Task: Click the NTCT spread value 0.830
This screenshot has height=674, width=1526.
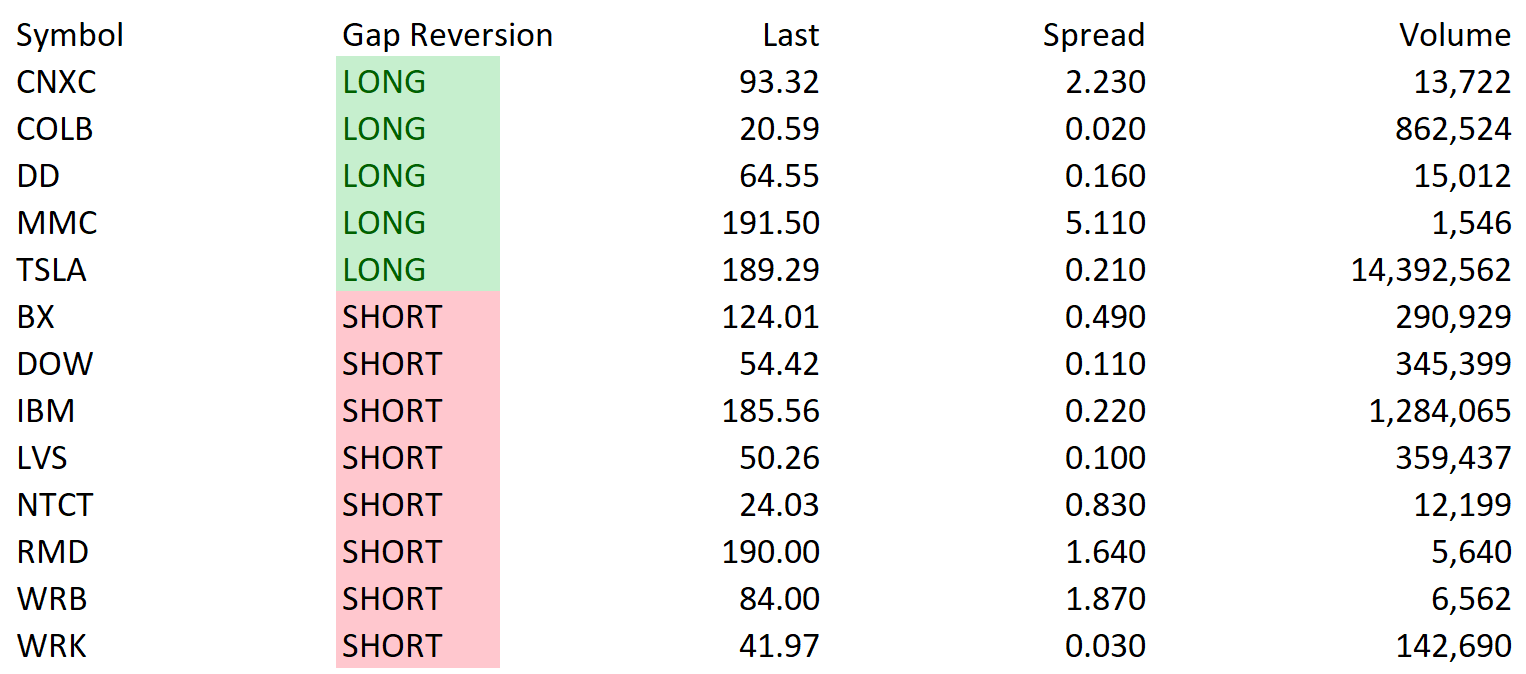Action: 1105,505
